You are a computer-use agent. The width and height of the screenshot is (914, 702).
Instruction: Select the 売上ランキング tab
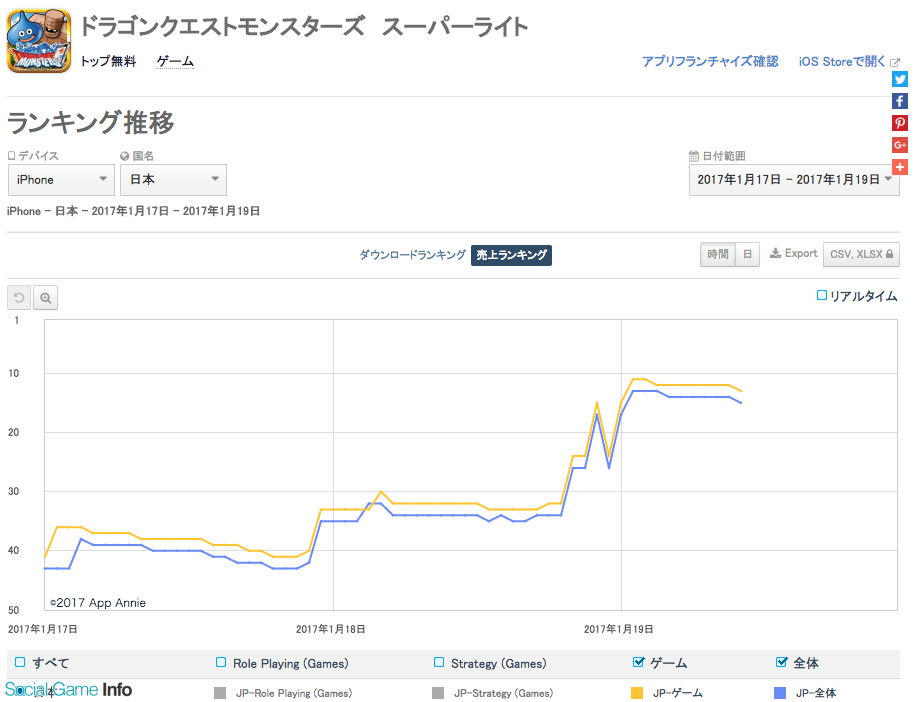(x=511, y=255)
